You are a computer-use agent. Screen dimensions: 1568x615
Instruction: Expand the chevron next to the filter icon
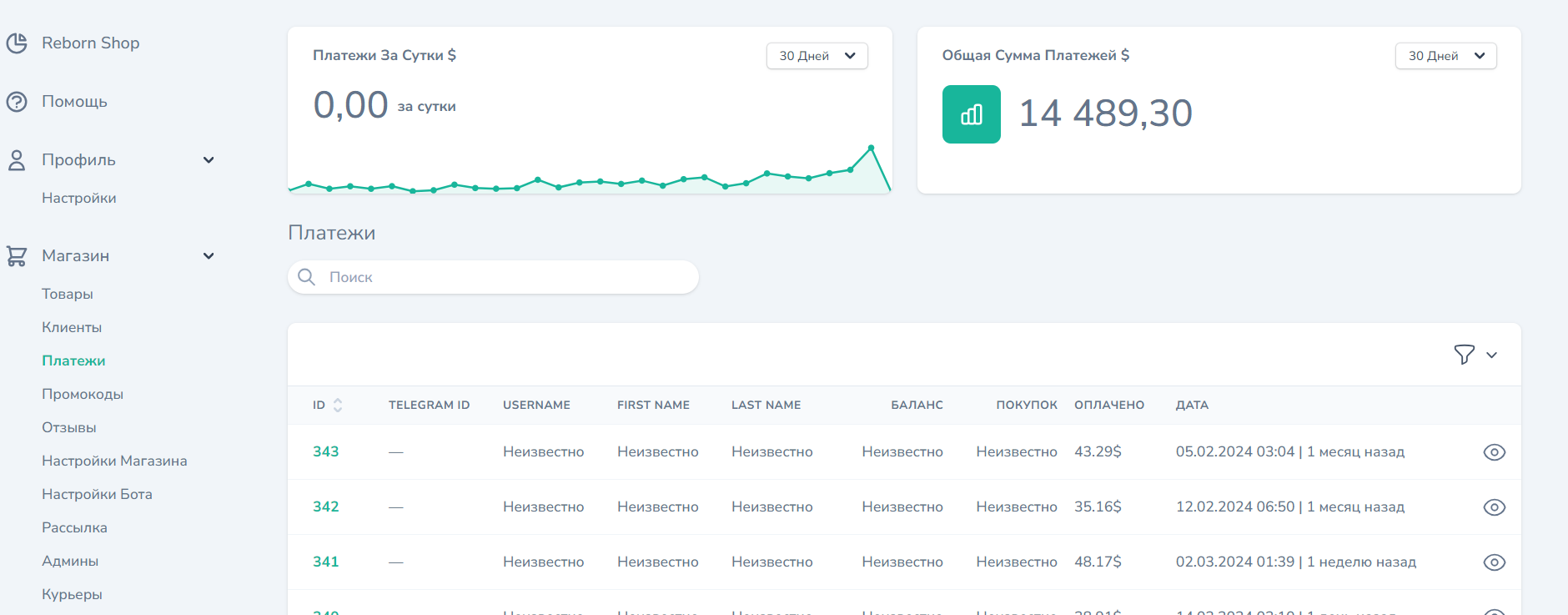click(1492, 355)
